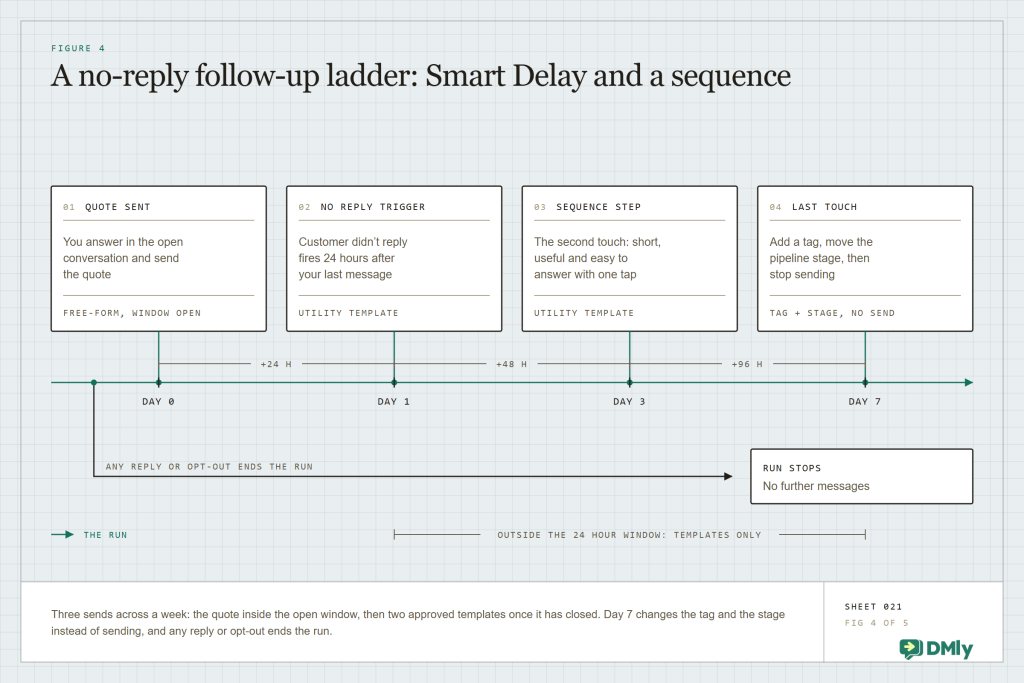Viewport: 1024px width, 683px height.
Task: Click the 'DAY 1' label
Action: tap(394, 402)
